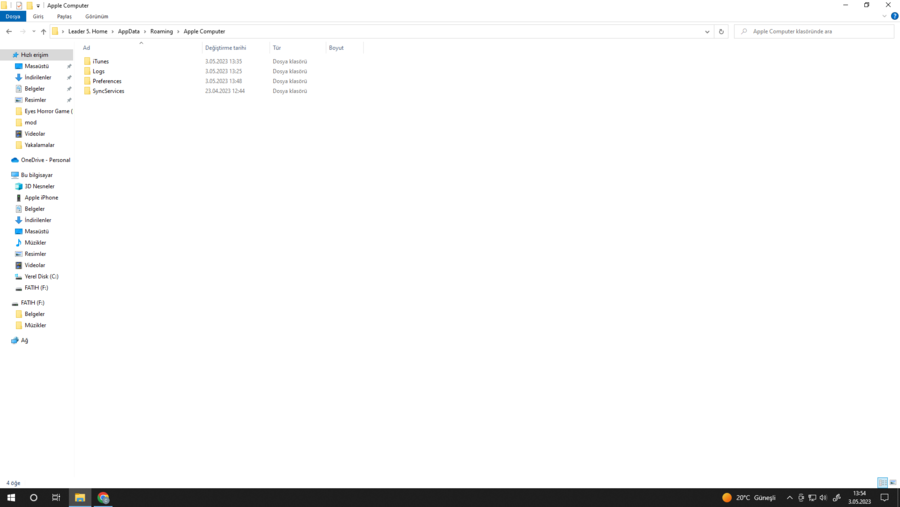
Task: Open Resimler under Hızlı erişim
Action: (x=35, y=100)
